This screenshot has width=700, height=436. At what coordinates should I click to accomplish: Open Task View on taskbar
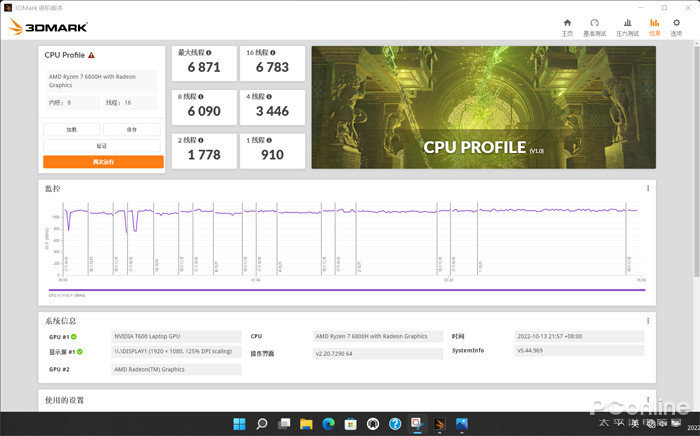pyautogui.click(x=284, y=424)
